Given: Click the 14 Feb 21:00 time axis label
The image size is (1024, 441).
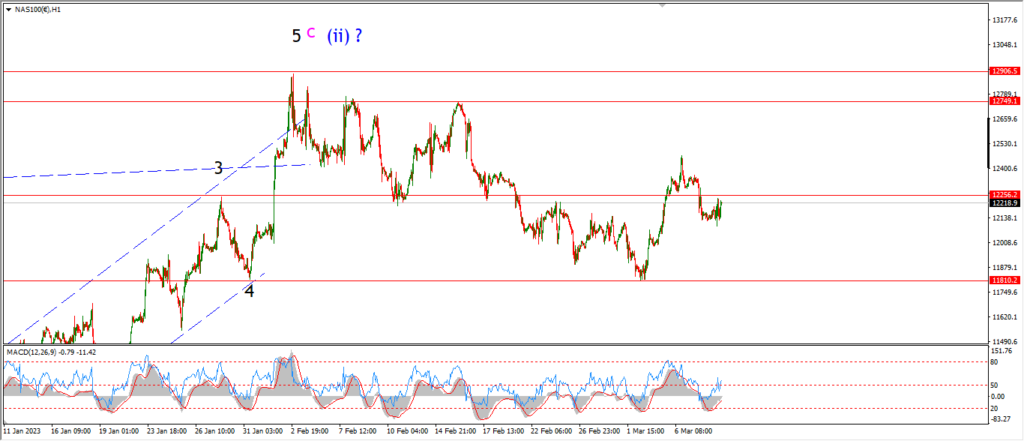Looking at the screenshot, I should [456, 431].
